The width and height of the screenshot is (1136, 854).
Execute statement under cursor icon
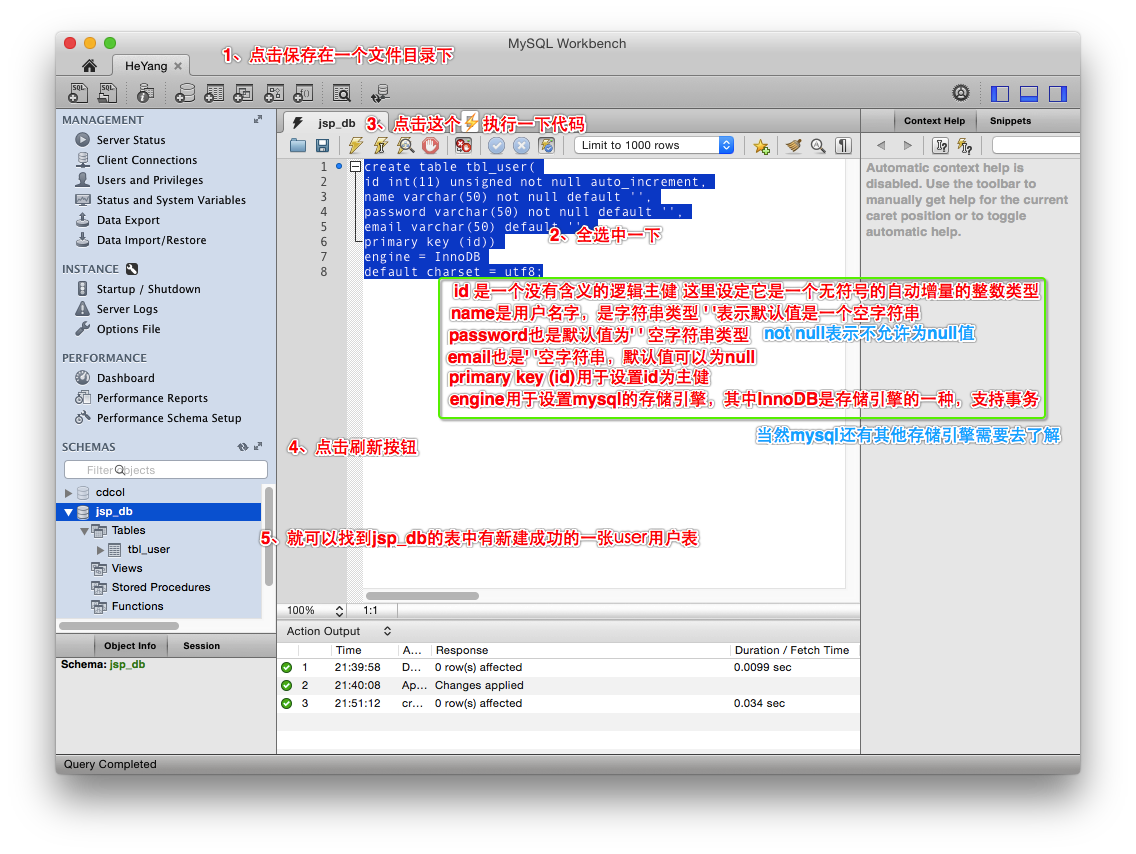tap(380, 146)
